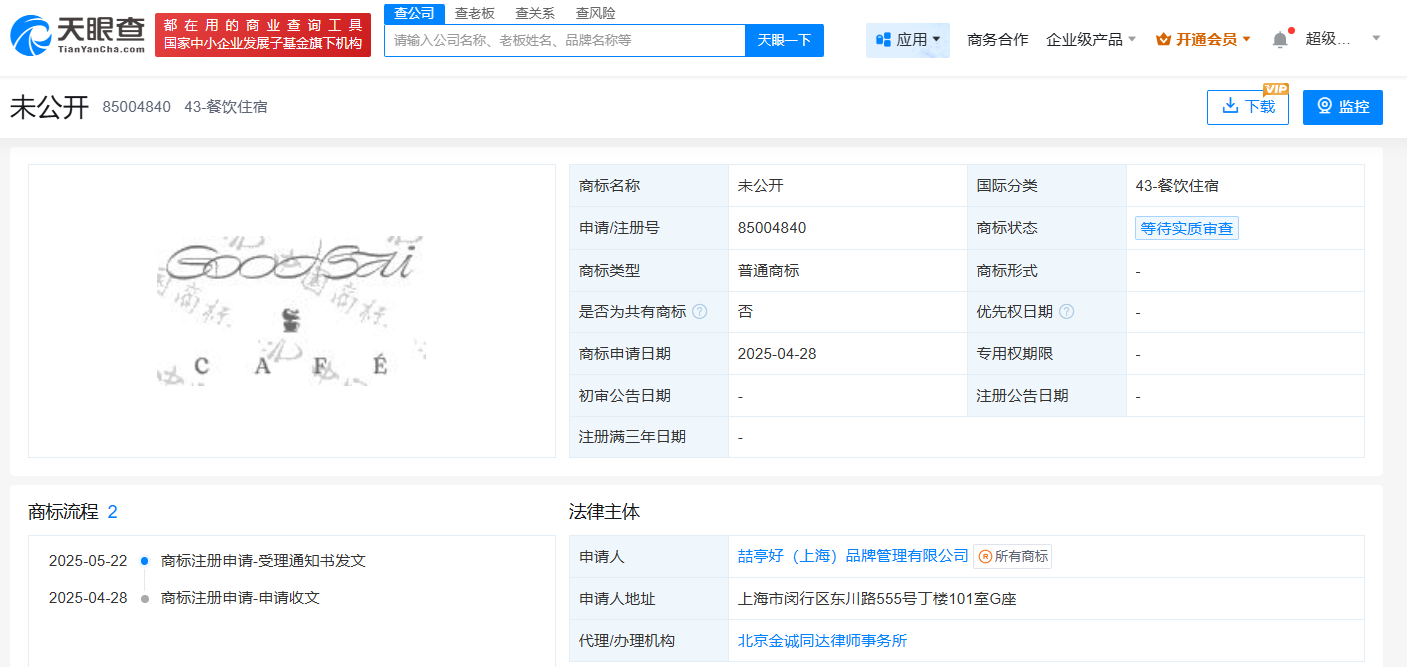Click the apps grid icon beside 应用
The image size is (1407, 667).
[883, 40]
